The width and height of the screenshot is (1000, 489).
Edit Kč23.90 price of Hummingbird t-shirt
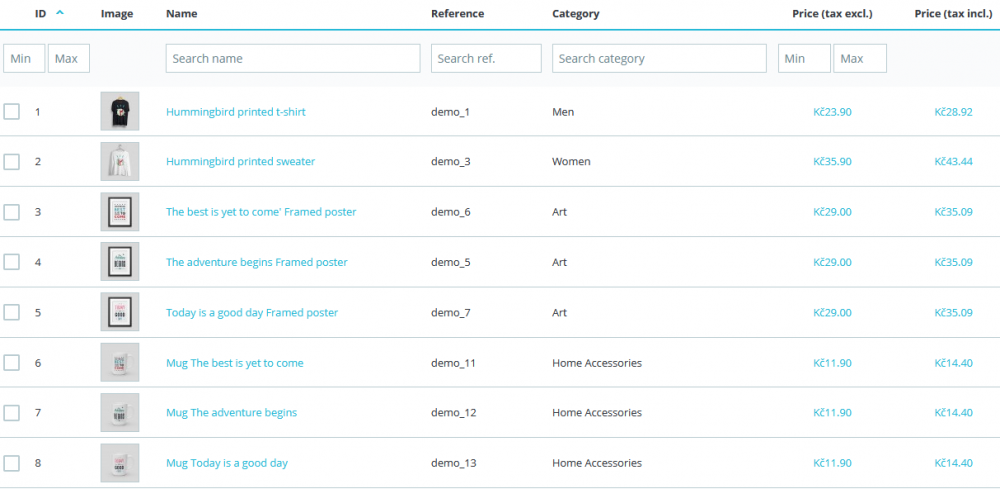tap(832, 112)
